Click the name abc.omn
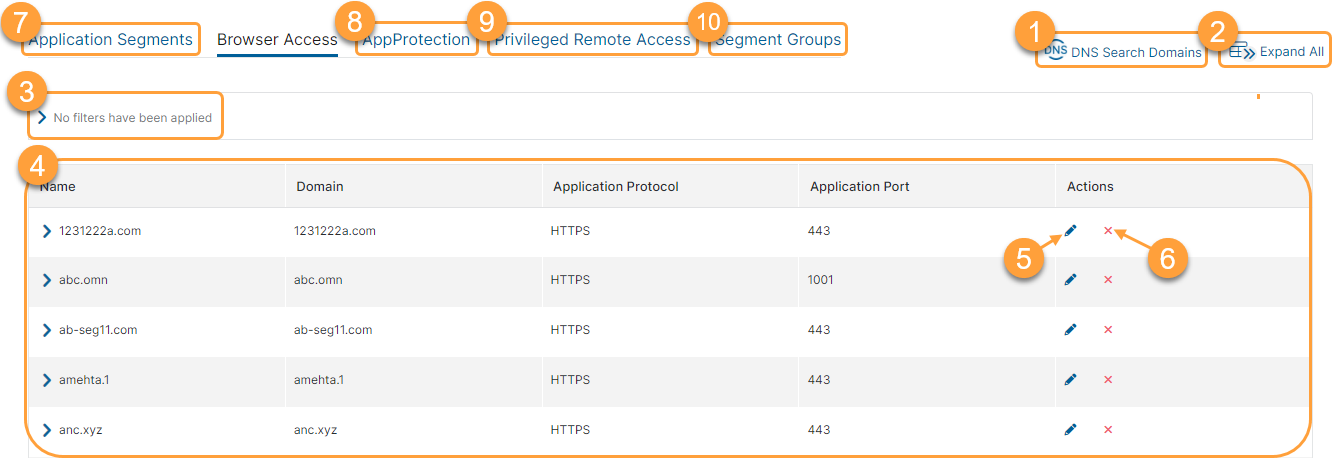The width and height of the screenshot is (1332, 458). [x=83, y=280]
